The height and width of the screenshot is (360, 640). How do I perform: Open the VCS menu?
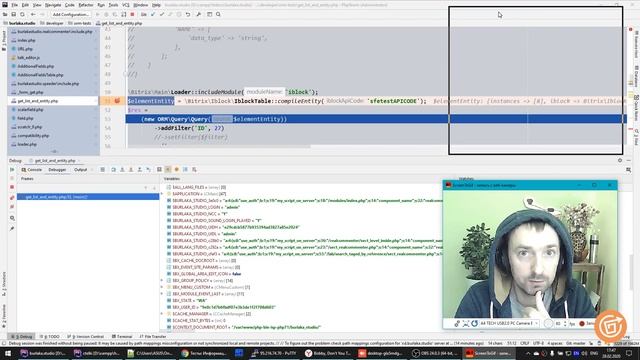tap(126, 5)
